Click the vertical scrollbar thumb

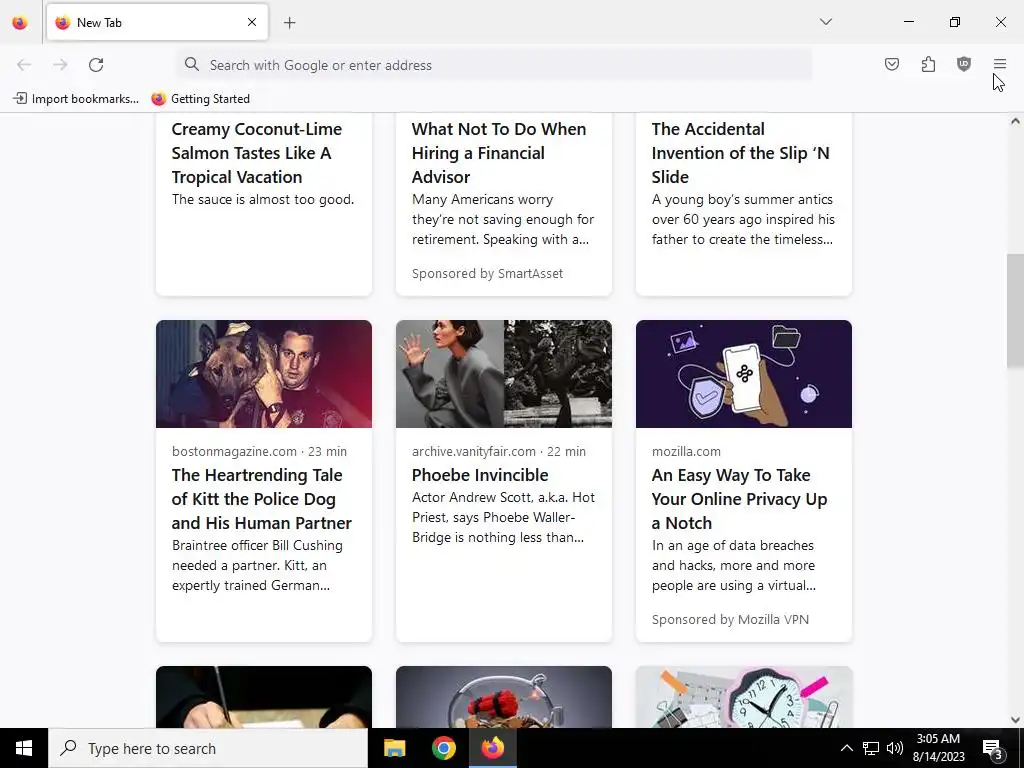[1015, 310]
